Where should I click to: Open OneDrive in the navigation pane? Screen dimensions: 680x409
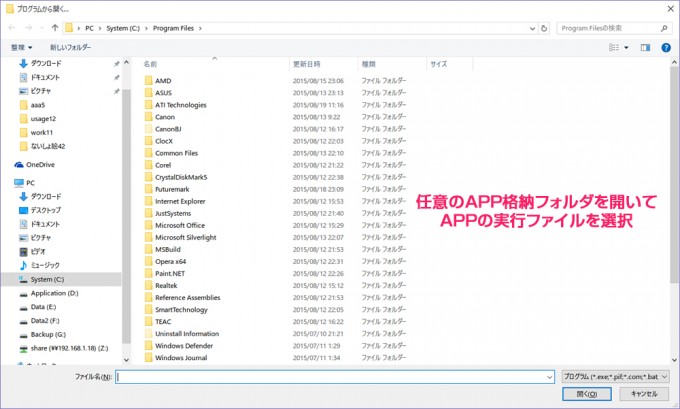tap(35, 164)
